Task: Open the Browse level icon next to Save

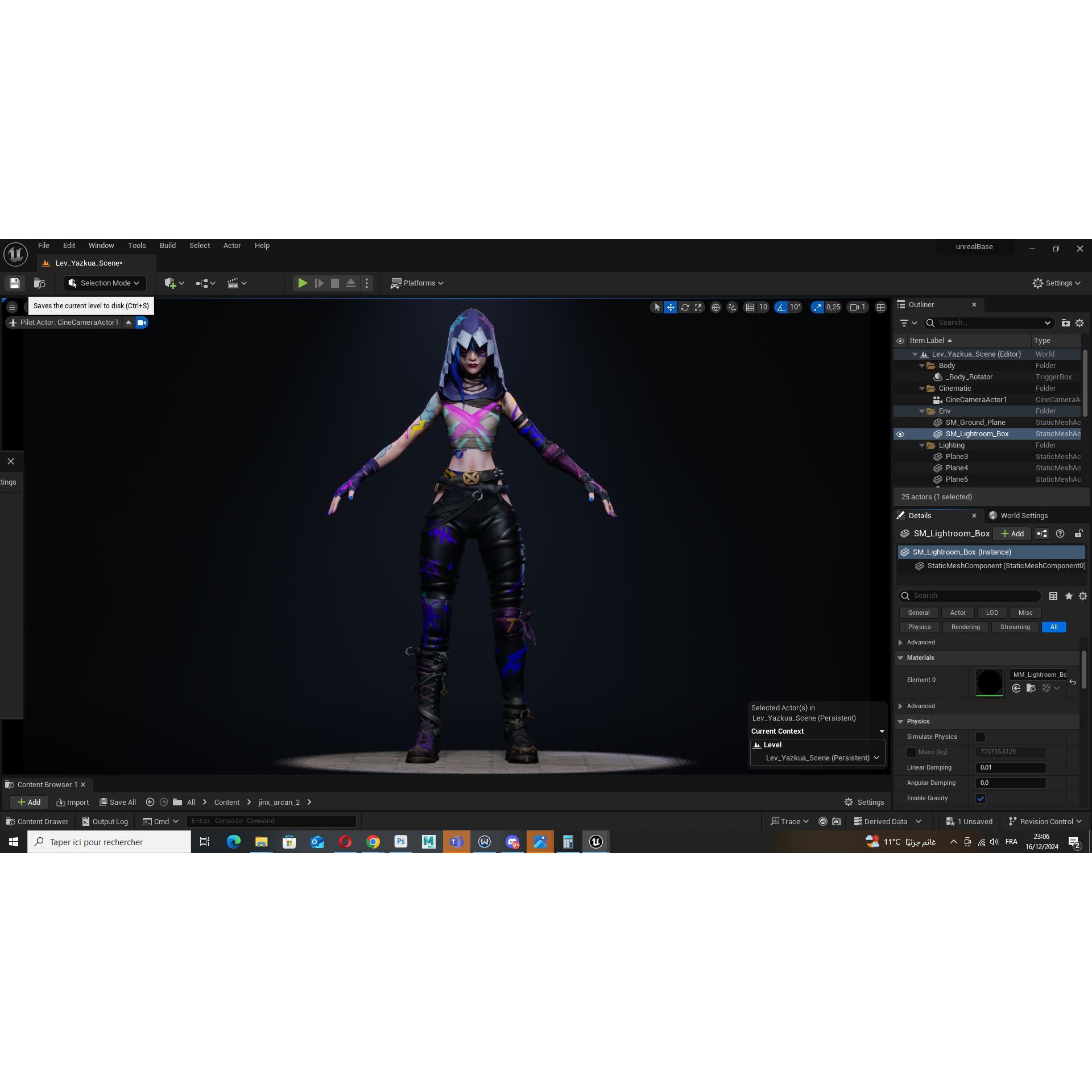Action: point(39,283)
